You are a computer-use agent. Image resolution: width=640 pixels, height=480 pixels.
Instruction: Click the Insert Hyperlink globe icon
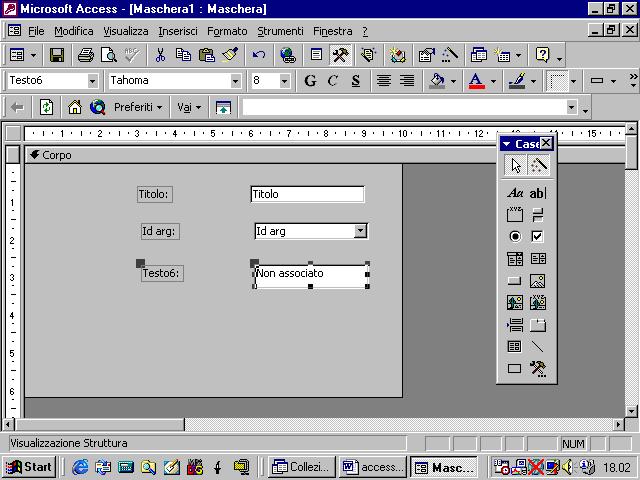click(x=288, y=55)
